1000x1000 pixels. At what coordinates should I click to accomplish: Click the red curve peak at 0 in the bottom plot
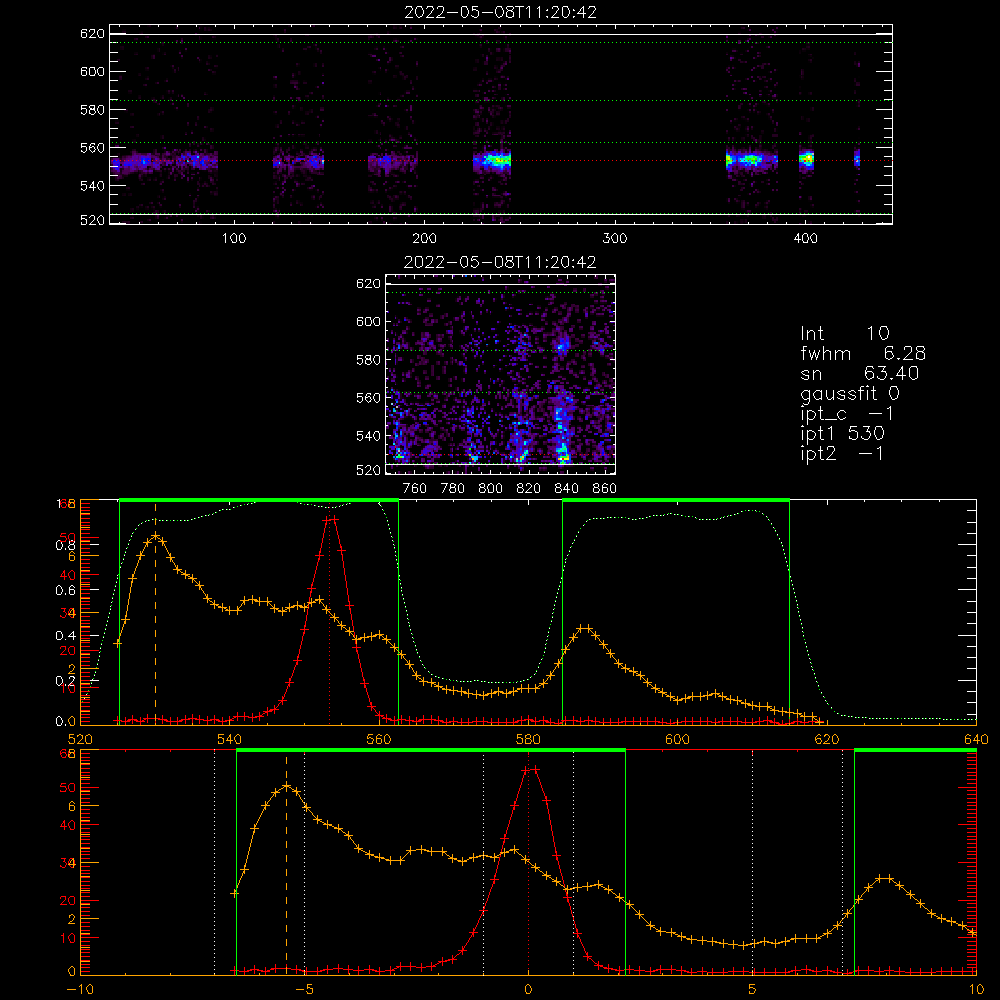529,770
